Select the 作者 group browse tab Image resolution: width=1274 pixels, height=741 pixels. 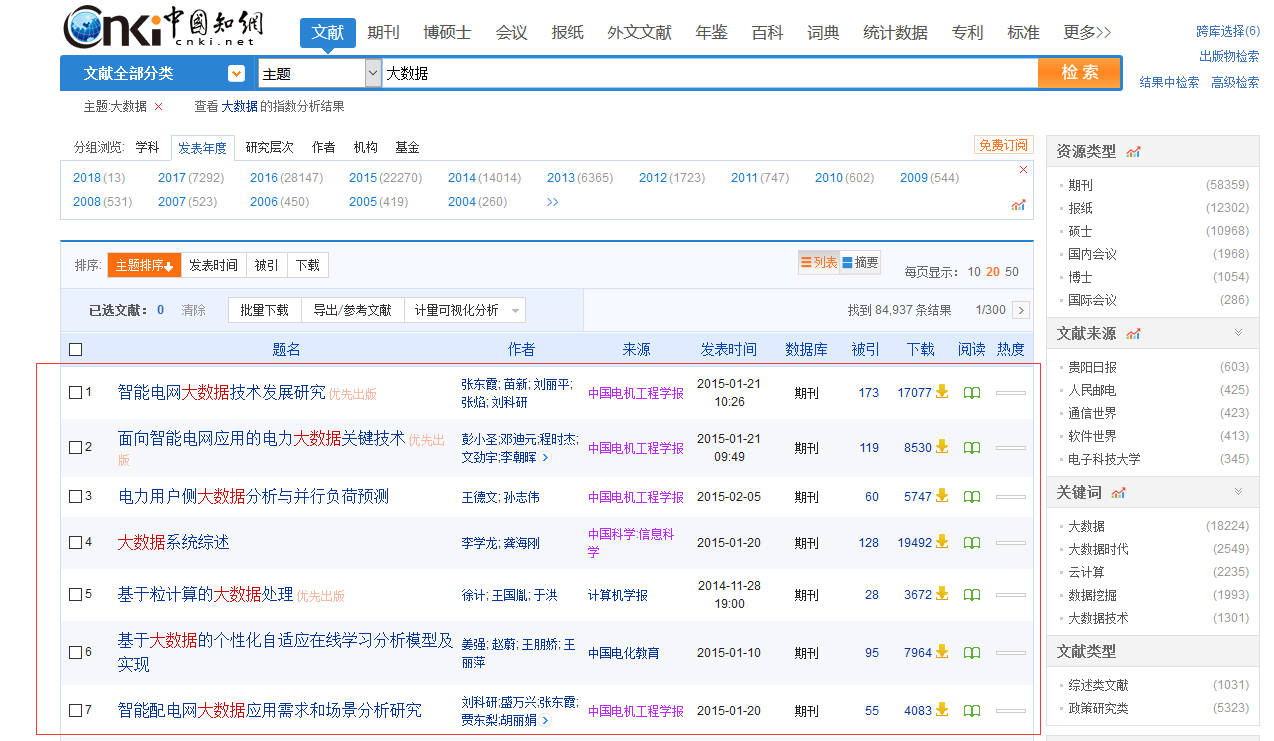pyautogui.click(x=323, y=148)
